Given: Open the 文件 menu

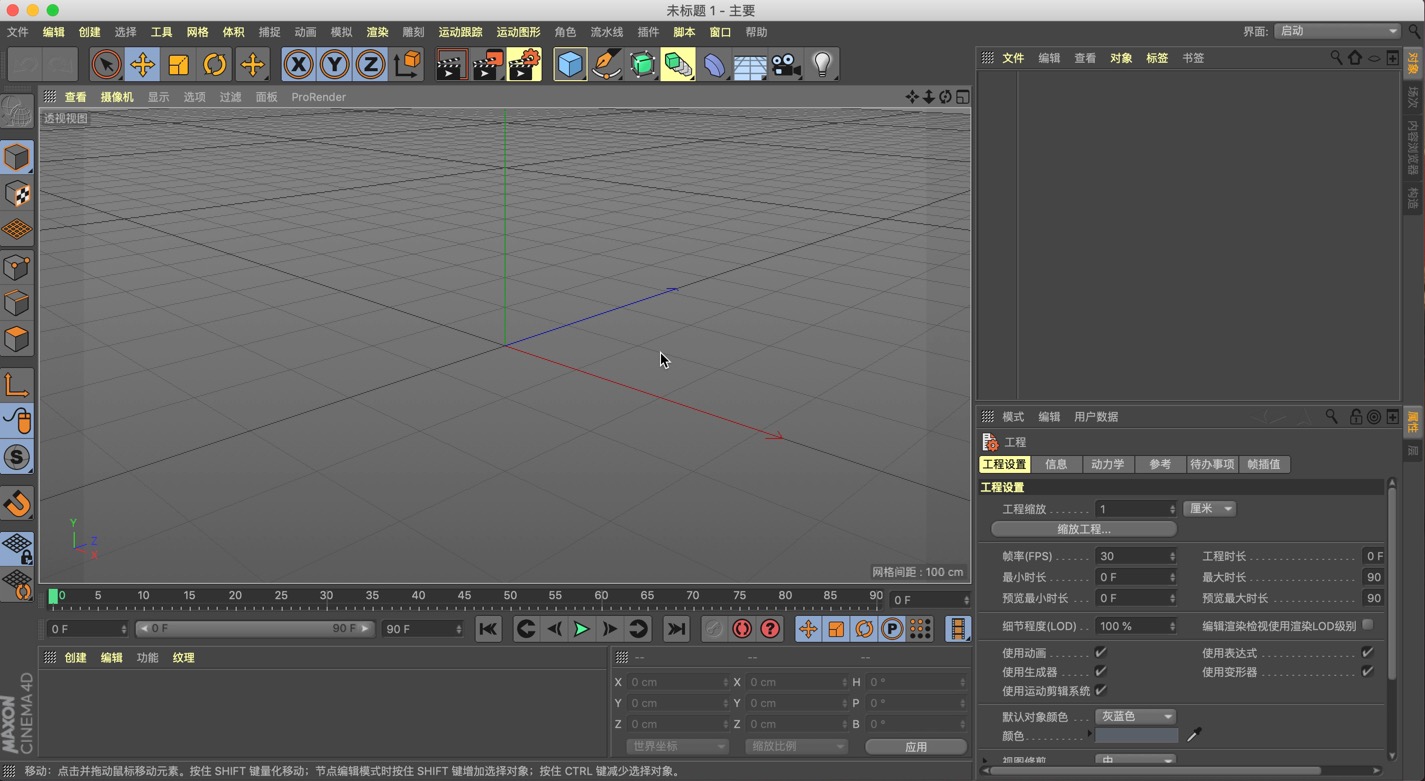Looking at the screenshot, I should 18,32.
